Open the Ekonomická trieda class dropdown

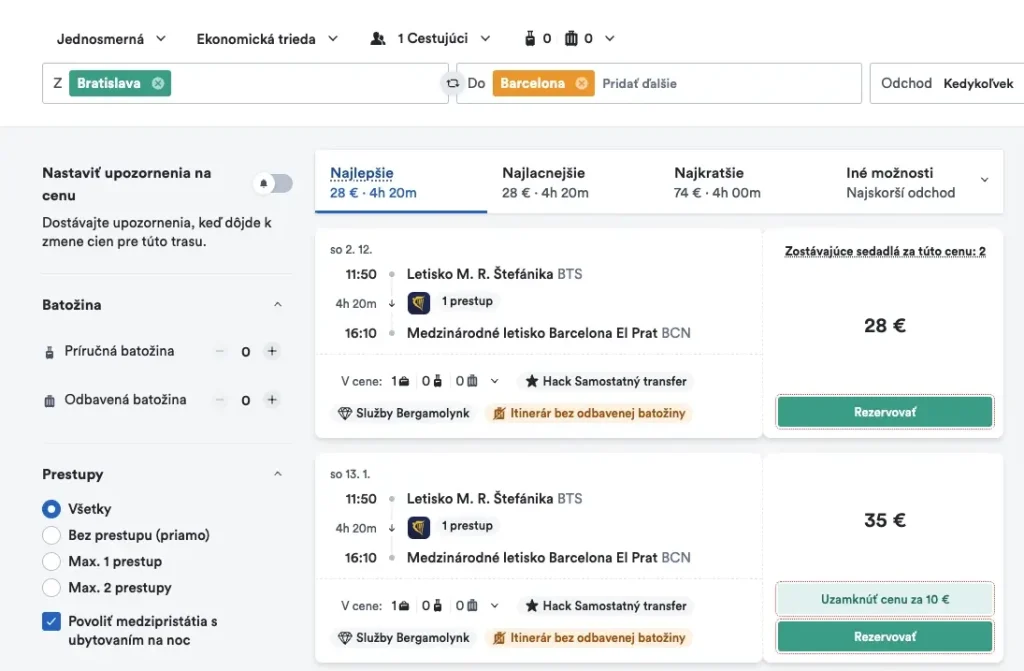[x=267, y=39]
